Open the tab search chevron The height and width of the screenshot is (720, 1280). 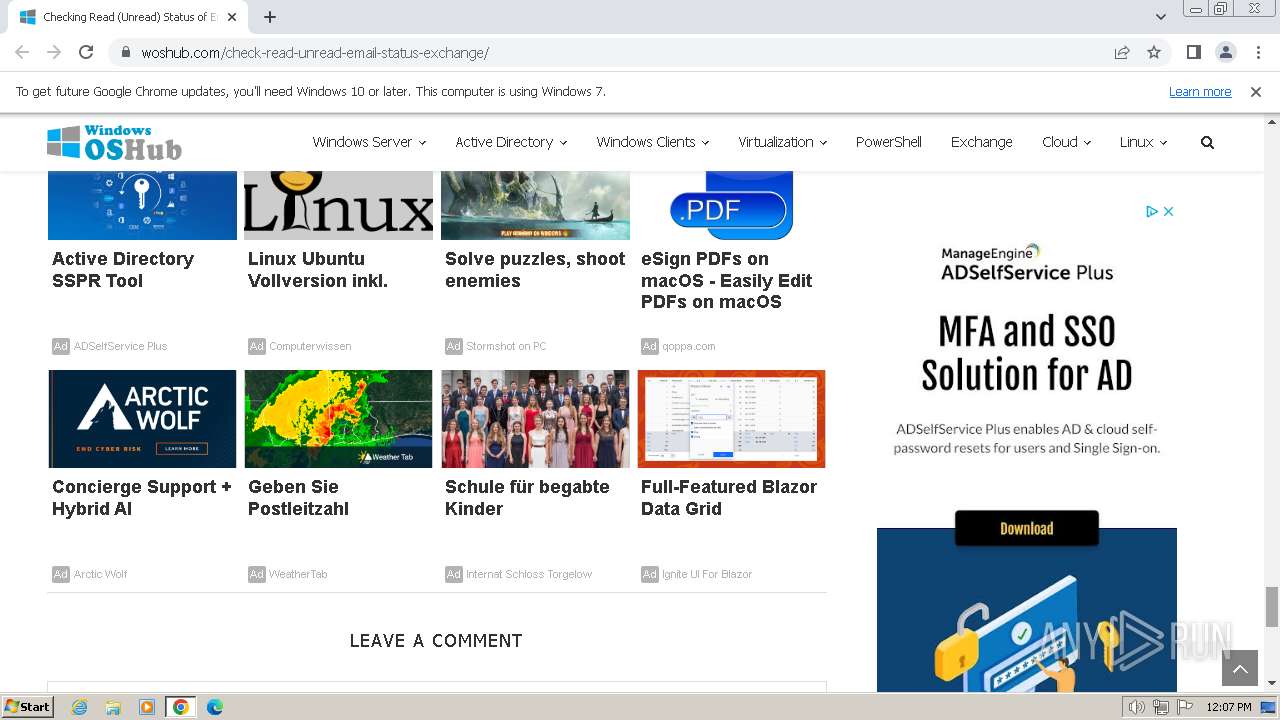tap(1161, 17)
